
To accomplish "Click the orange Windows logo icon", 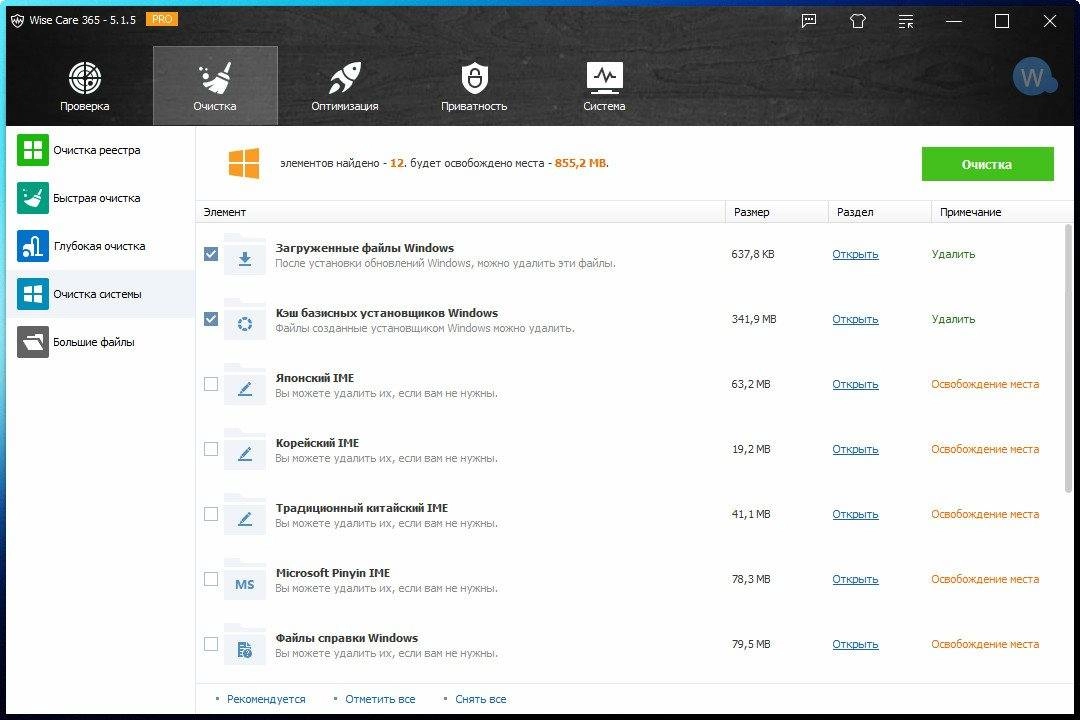I will [x=244, y=163].
